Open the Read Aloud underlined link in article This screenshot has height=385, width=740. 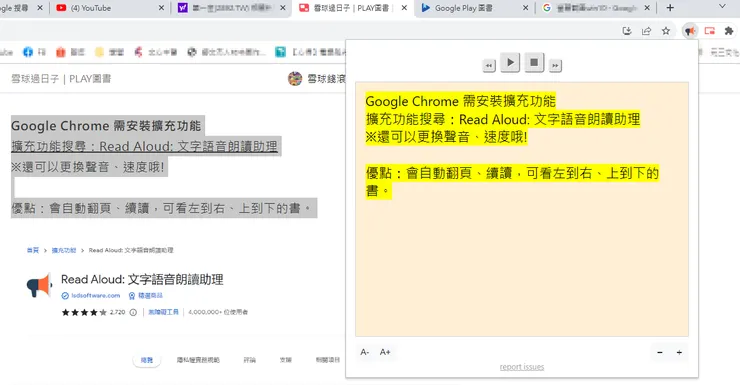coord(144,147)
